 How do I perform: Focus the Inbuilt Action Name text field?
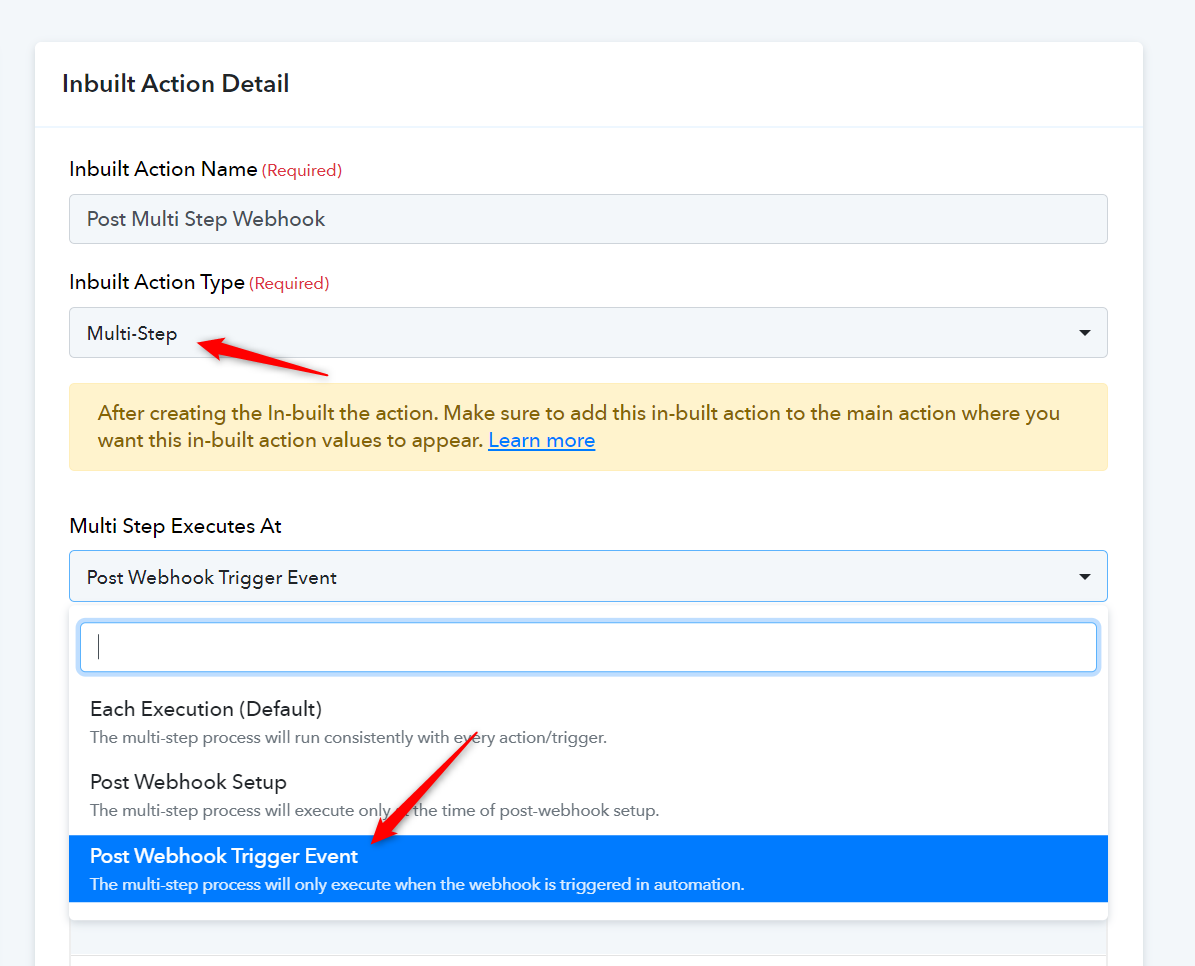pyautogui.click(x=588, y=219)
